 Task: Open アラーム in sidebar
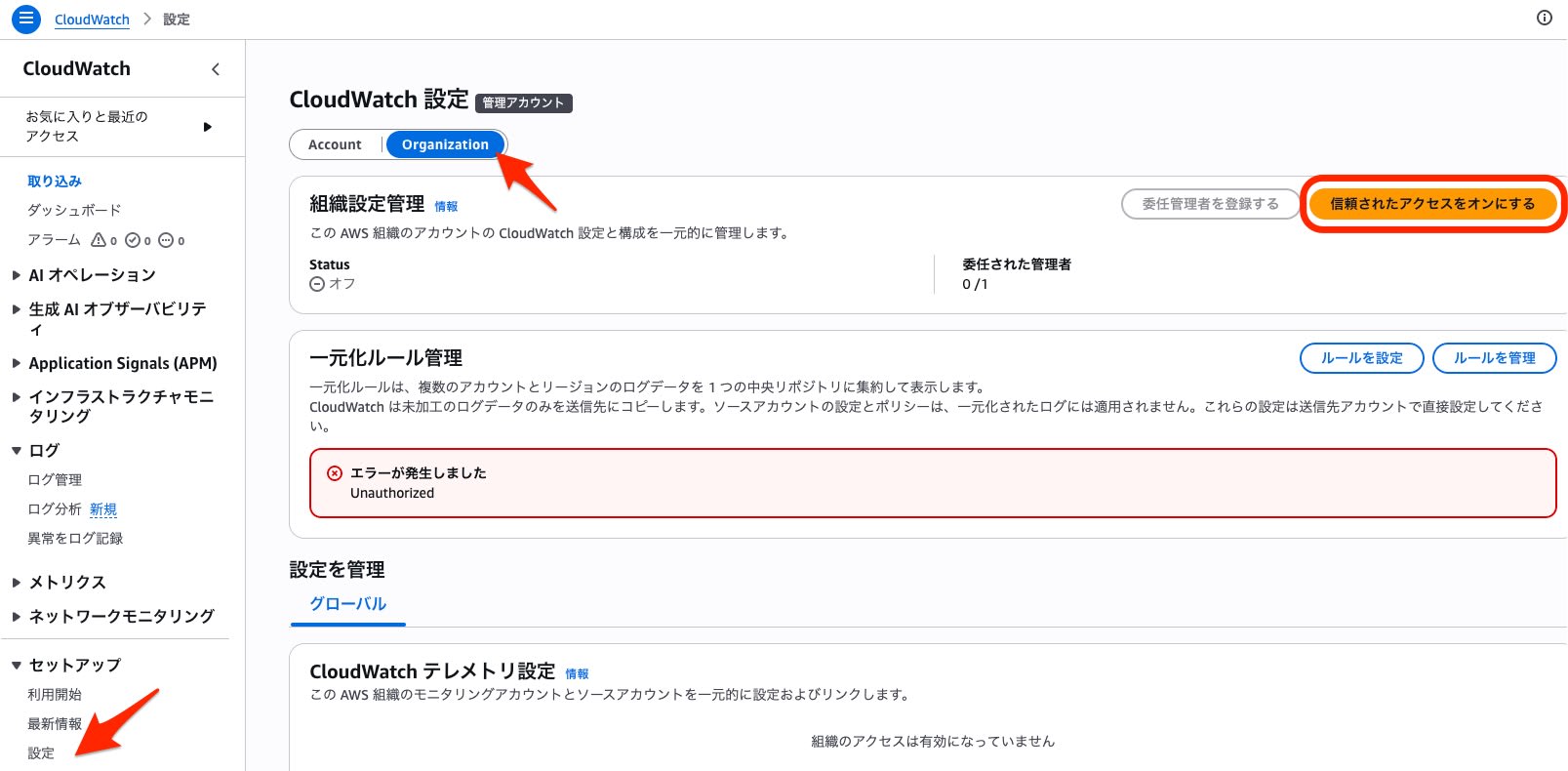[54, 240]
